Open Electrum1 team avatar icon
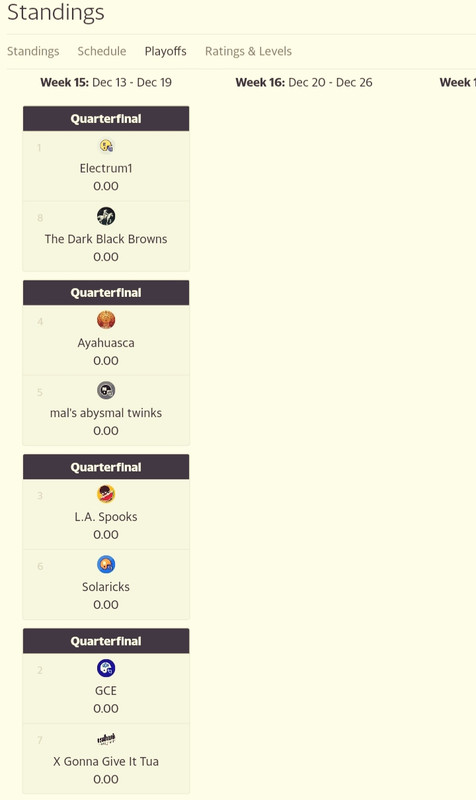The image size is (476, 800). pyautogui.click(x=106, y=146)
